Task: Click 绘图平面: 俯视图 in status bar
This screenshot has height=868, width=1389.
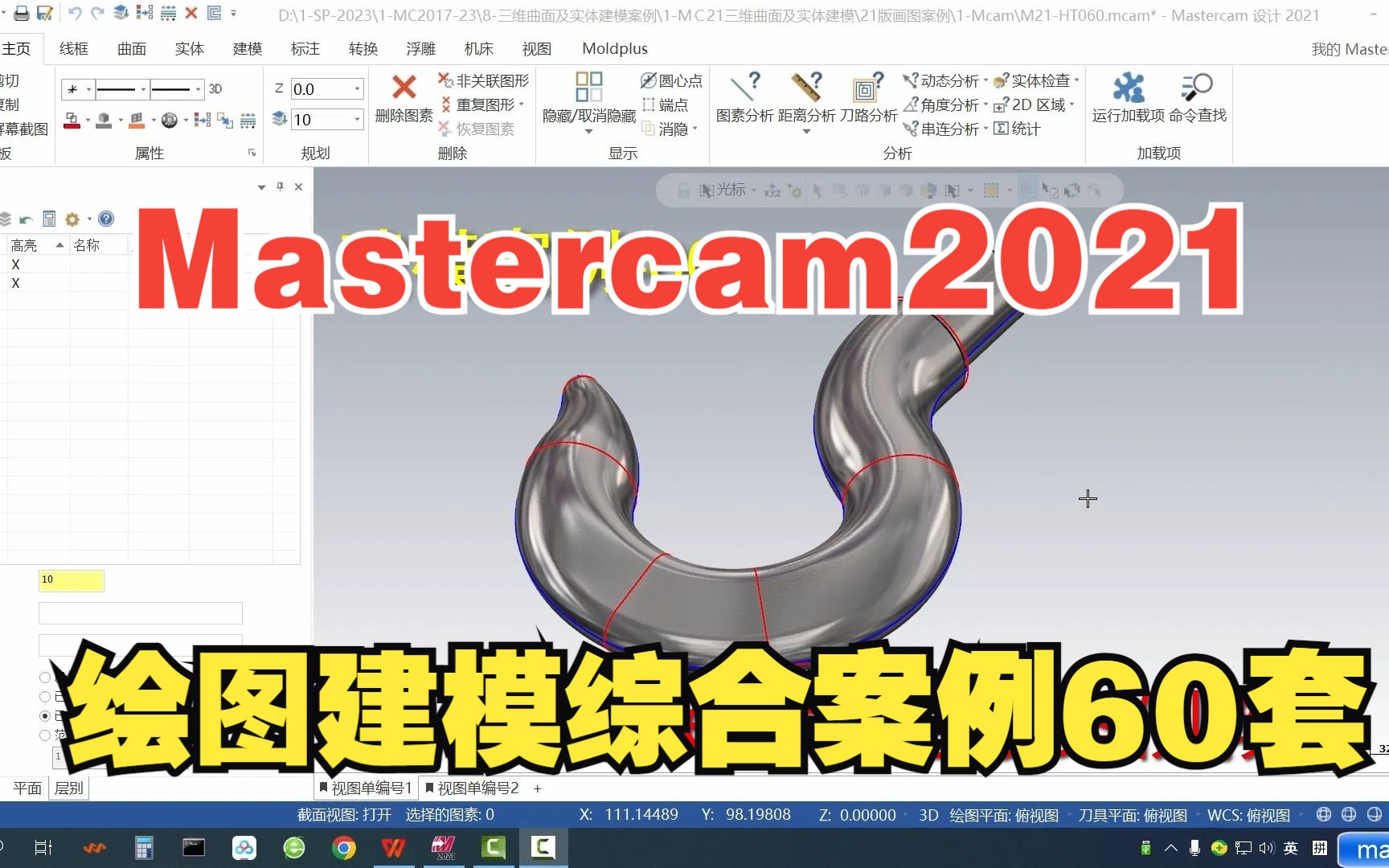Action: [1004, 815]
